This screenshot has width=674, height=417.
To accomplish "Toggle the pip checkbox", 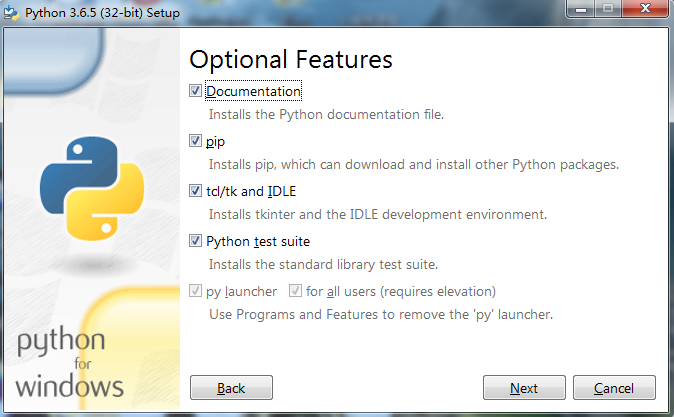I will coord(195,141).
